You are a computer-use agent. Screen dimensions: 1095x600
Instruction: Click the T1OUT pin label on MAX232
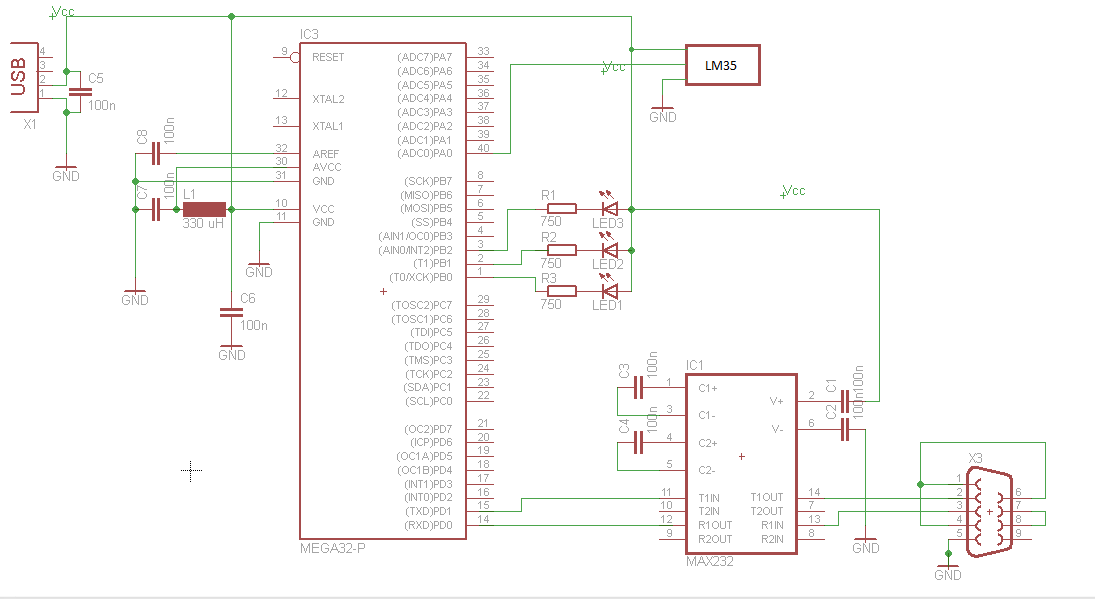tap(767, 497)
